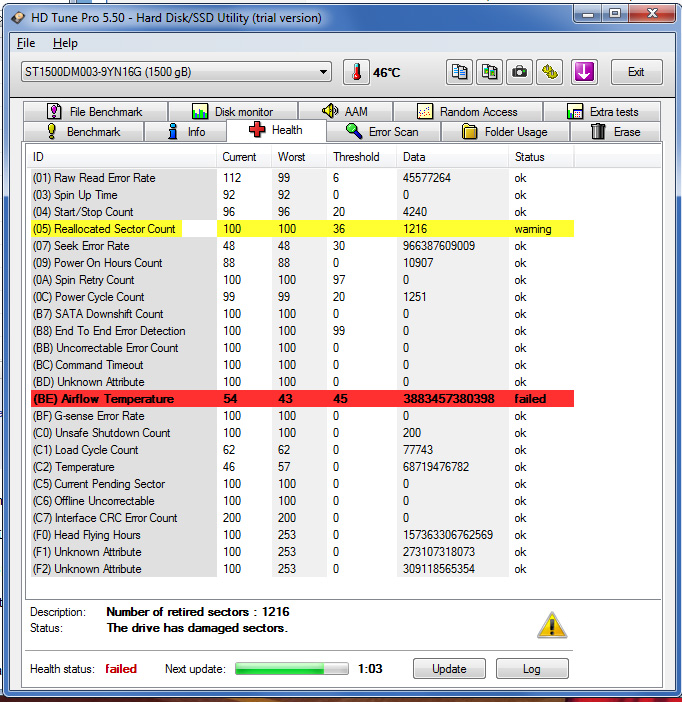
Task: Select the Uncorrectable Error Count row
Action: [x=302, y=348]
